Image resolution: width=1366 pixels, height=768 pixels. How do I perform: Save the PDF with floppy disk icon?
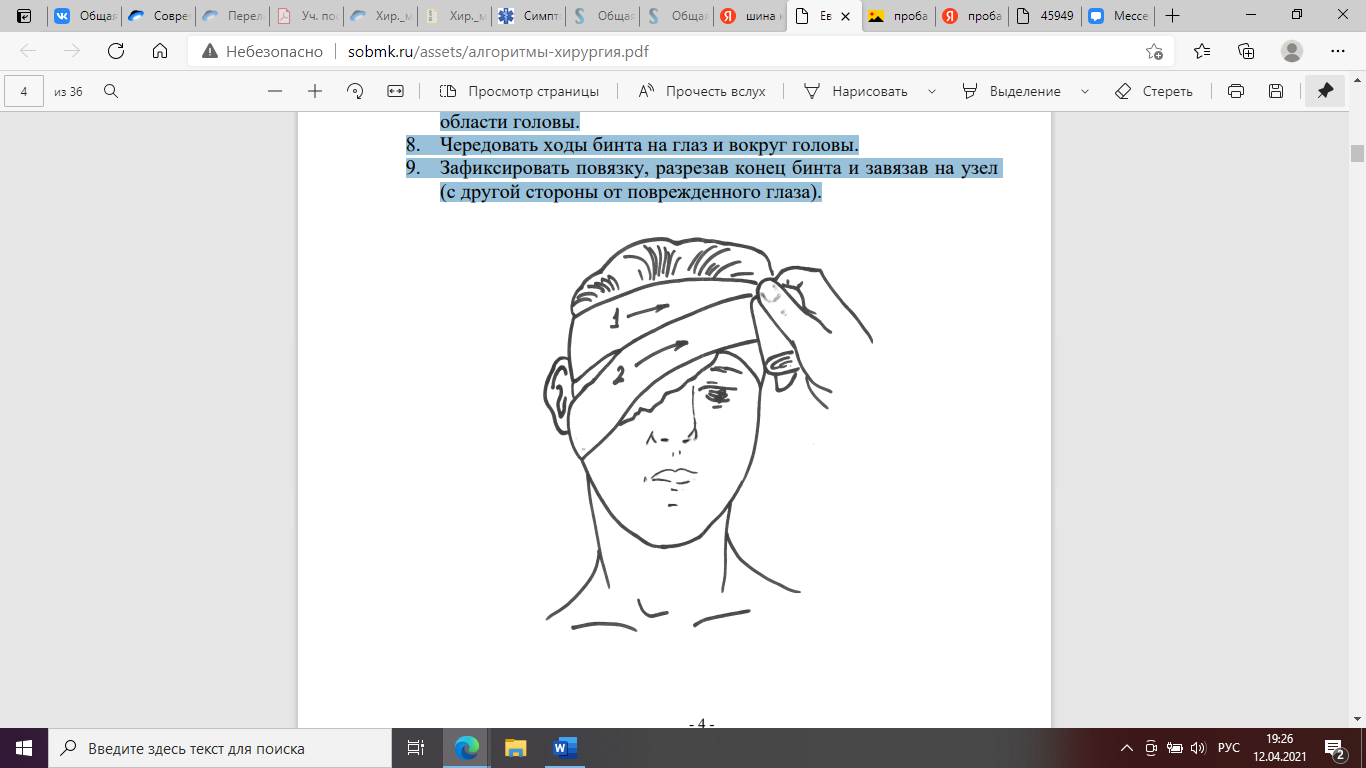(1276, 91)
